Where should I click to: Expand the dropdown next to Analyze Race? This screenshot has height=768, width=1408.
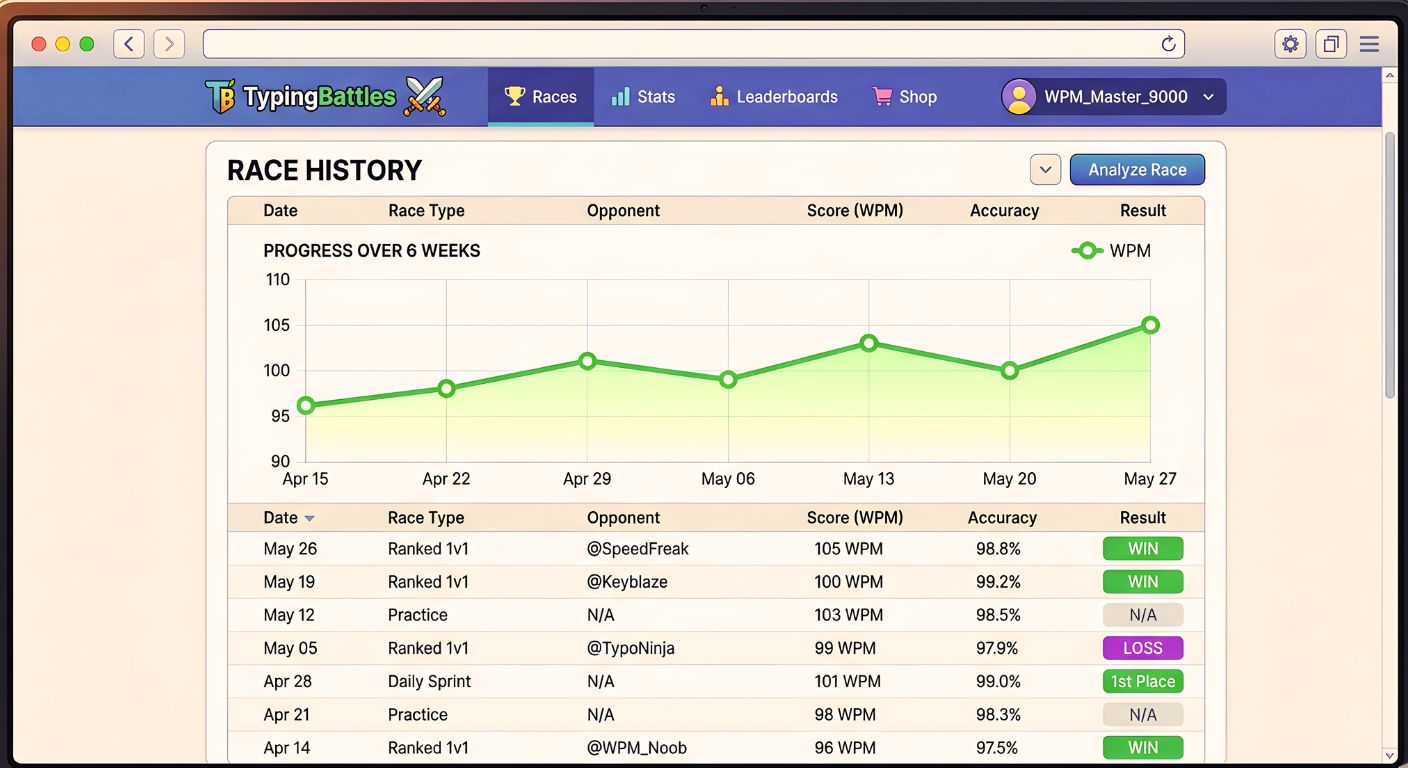pos(1045,170)
